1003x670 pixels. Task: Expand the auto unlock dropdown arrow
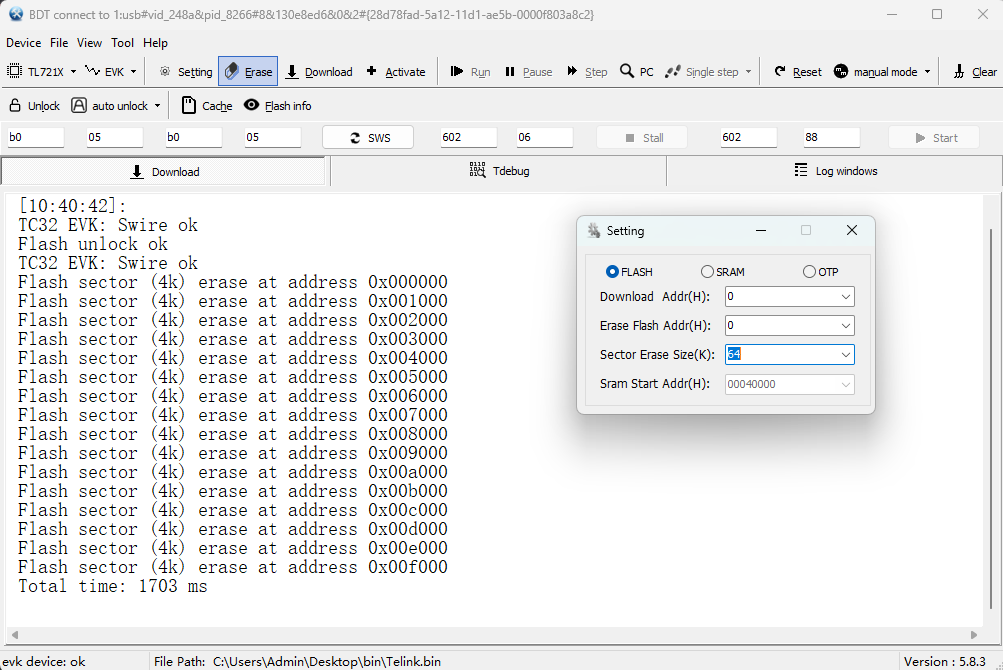(x=157, y=106)
